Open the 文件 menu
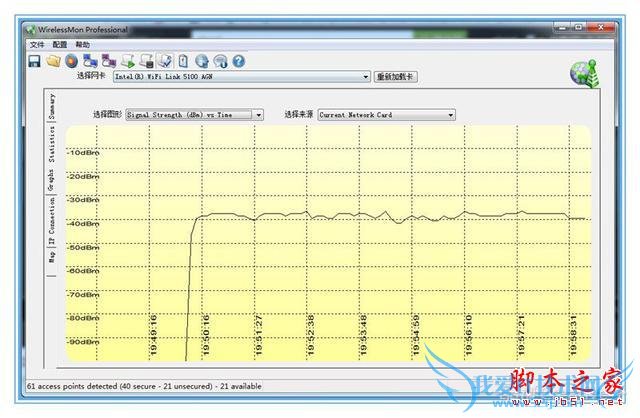 click(x=37, y=44)
